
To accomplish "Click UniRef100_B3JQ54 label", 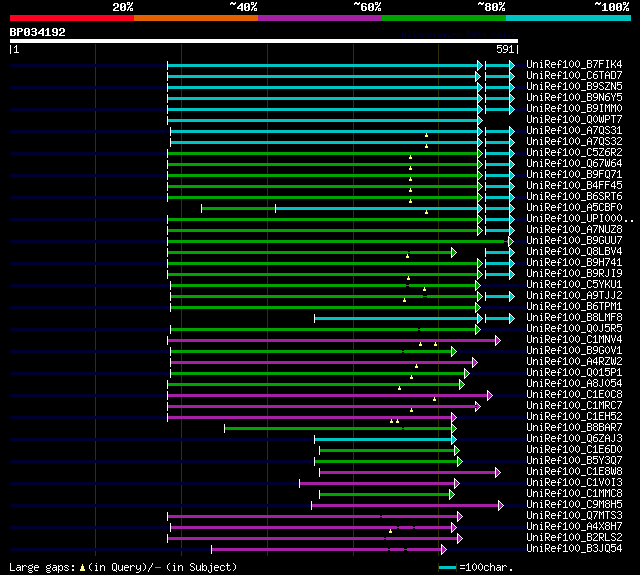I will click(574, 549).
